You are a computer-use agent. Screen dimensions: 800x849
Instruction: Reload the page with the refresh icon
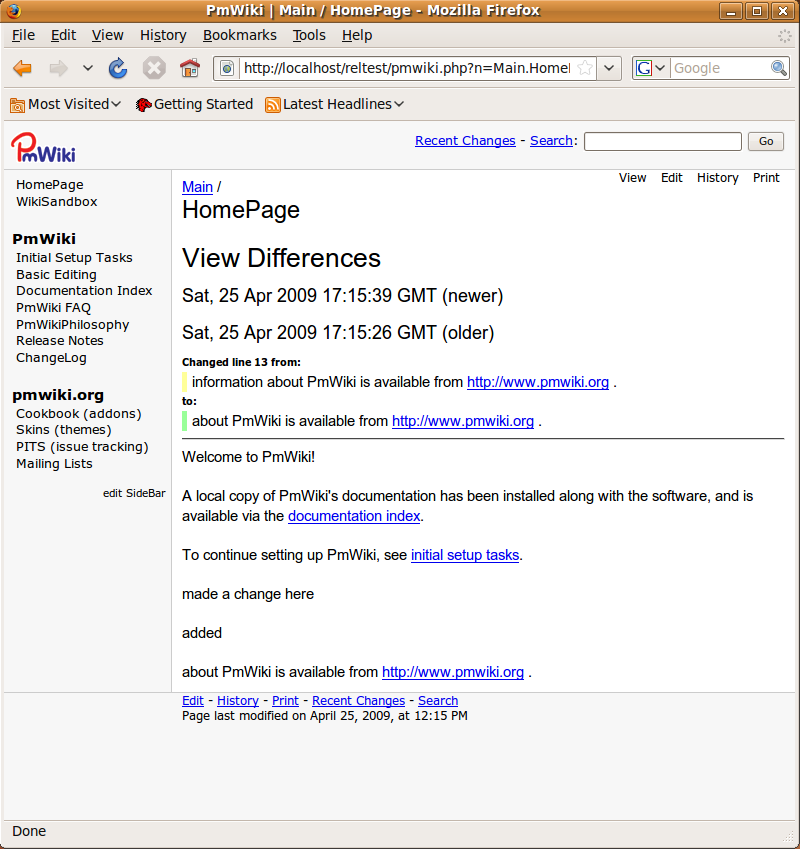[117, 68]
